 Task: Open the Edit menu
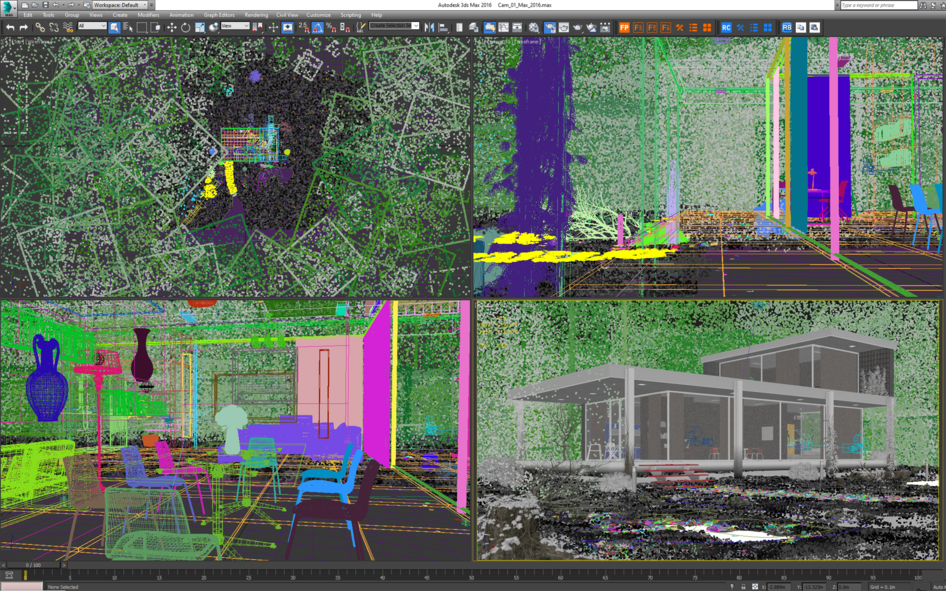[28, 15]
